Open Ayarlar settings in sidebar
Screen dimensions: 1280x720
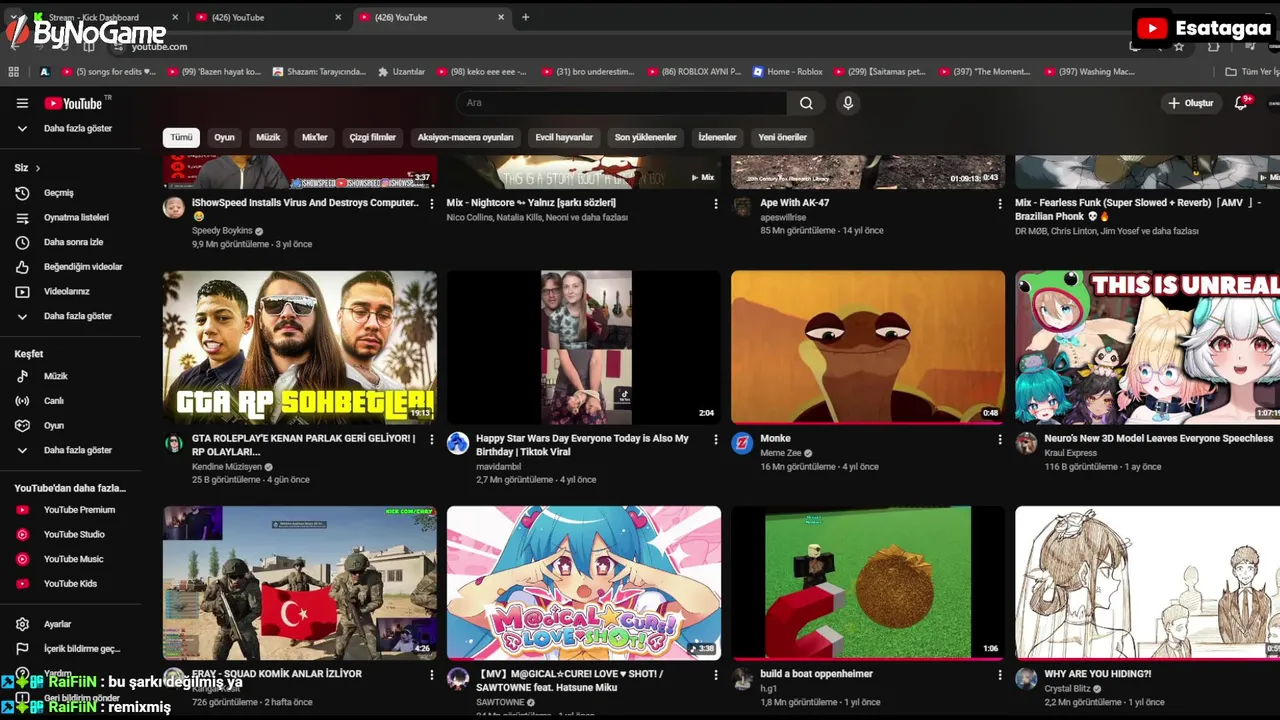point(57,624)
